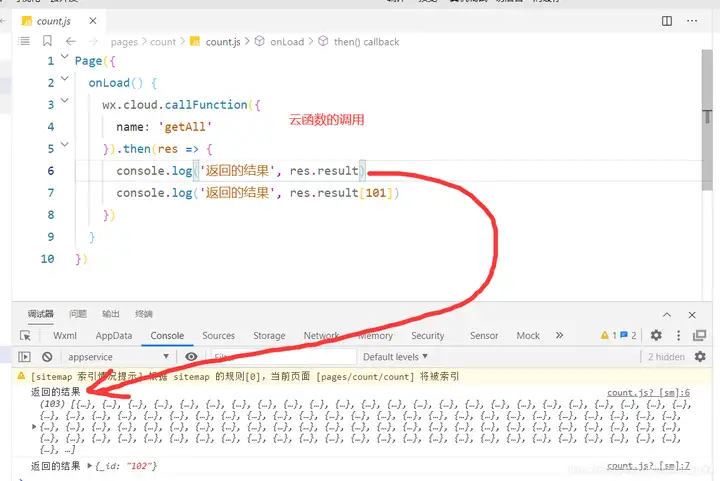Clear the console
The height and width of the screenshot is (481, 720).
(x=47, y=357)
